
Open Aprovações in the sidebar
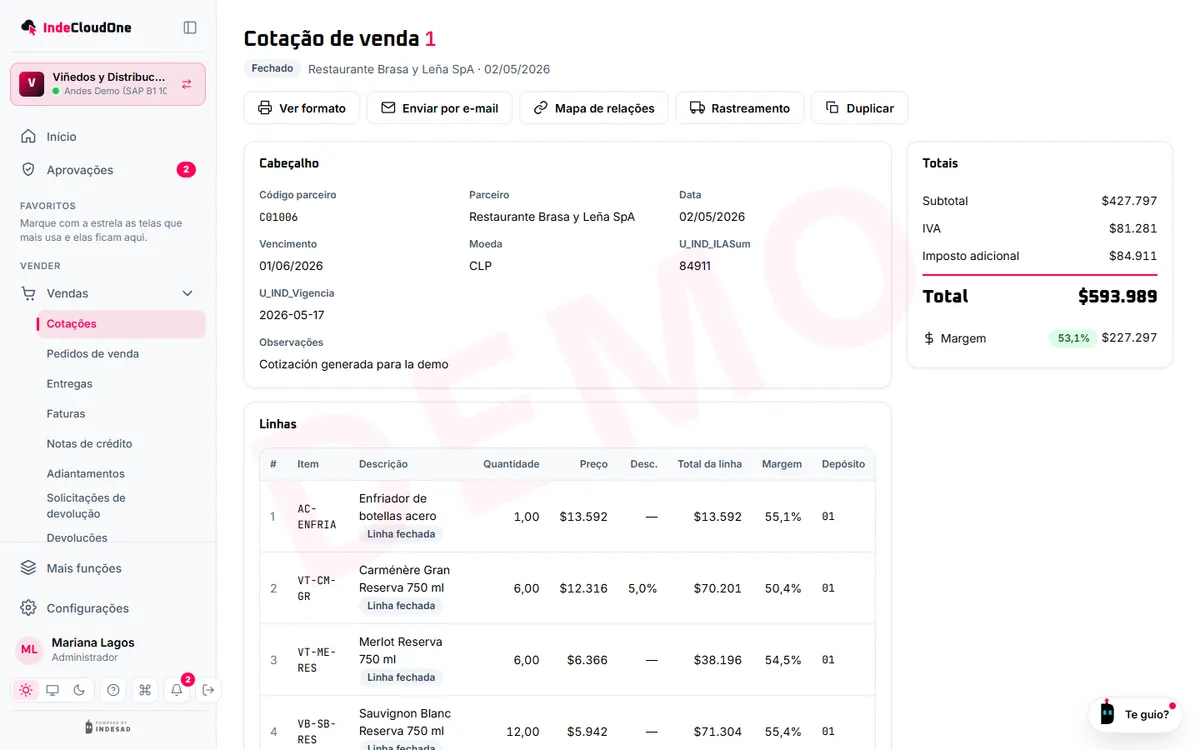108,170
